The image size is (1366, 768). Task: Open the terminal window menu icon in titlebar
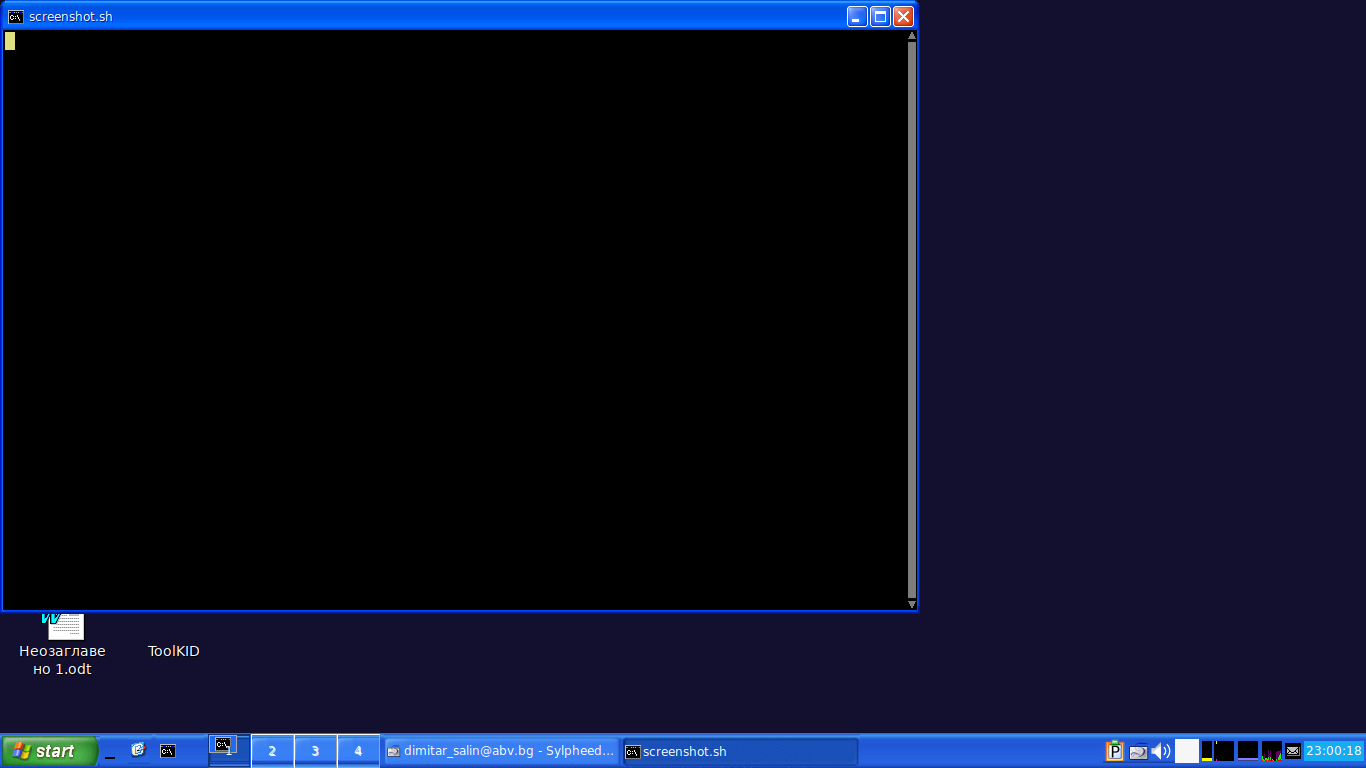pyautogui.click(x=16, y=16)
